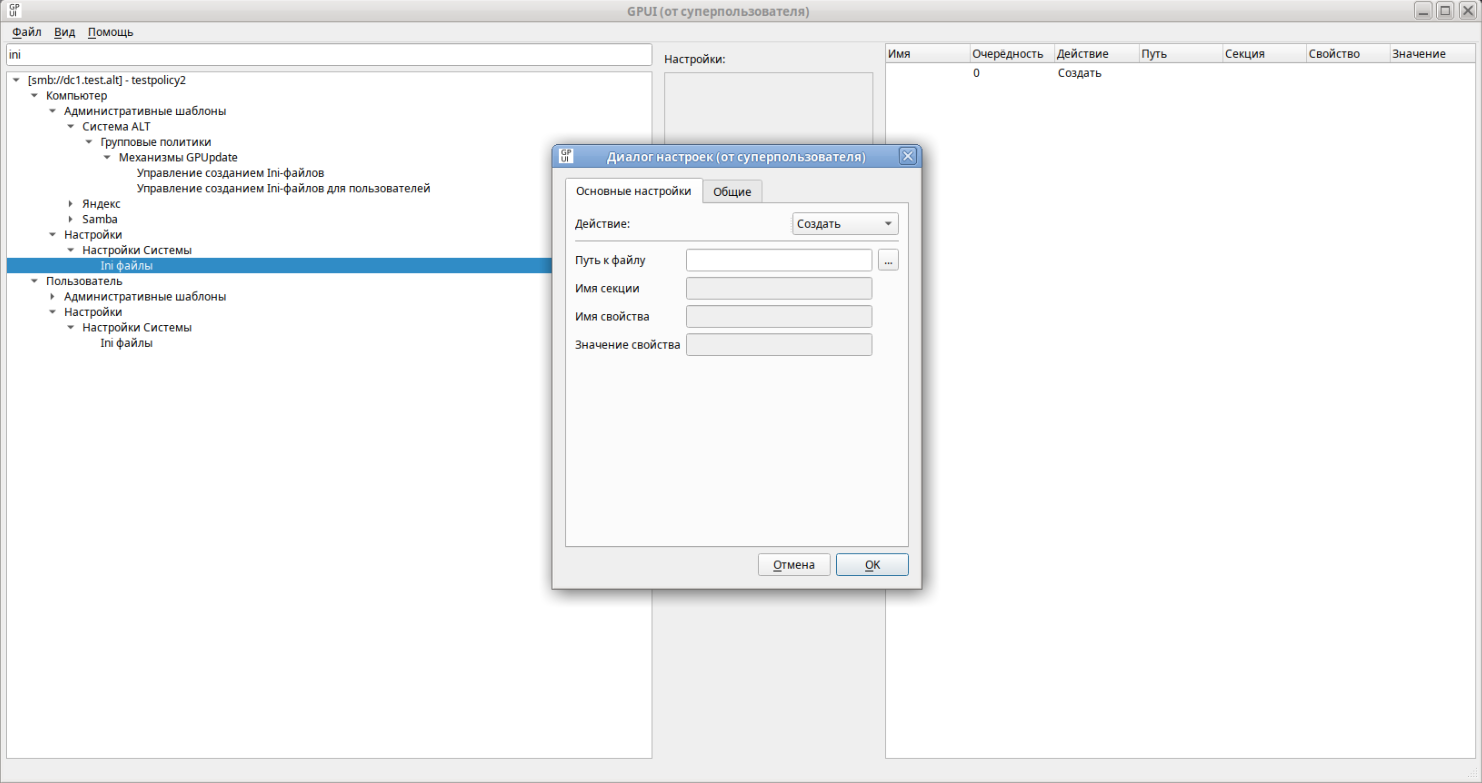Maximize the GPUI main window
This screenshot has height=783, width=1482.
(x=1445, y=11)
